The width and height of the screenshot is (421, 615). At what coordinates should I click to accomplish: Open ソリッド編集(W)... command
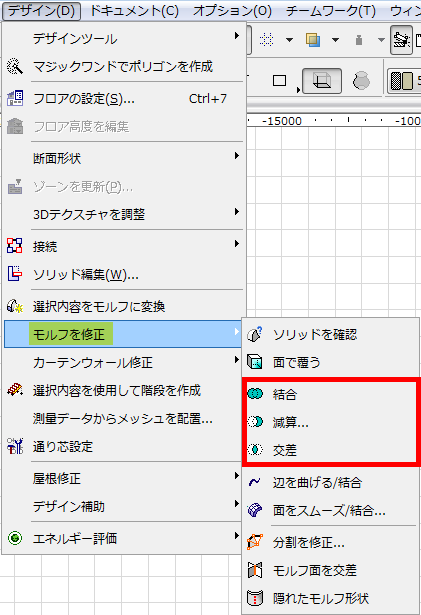tap(86, 275)
